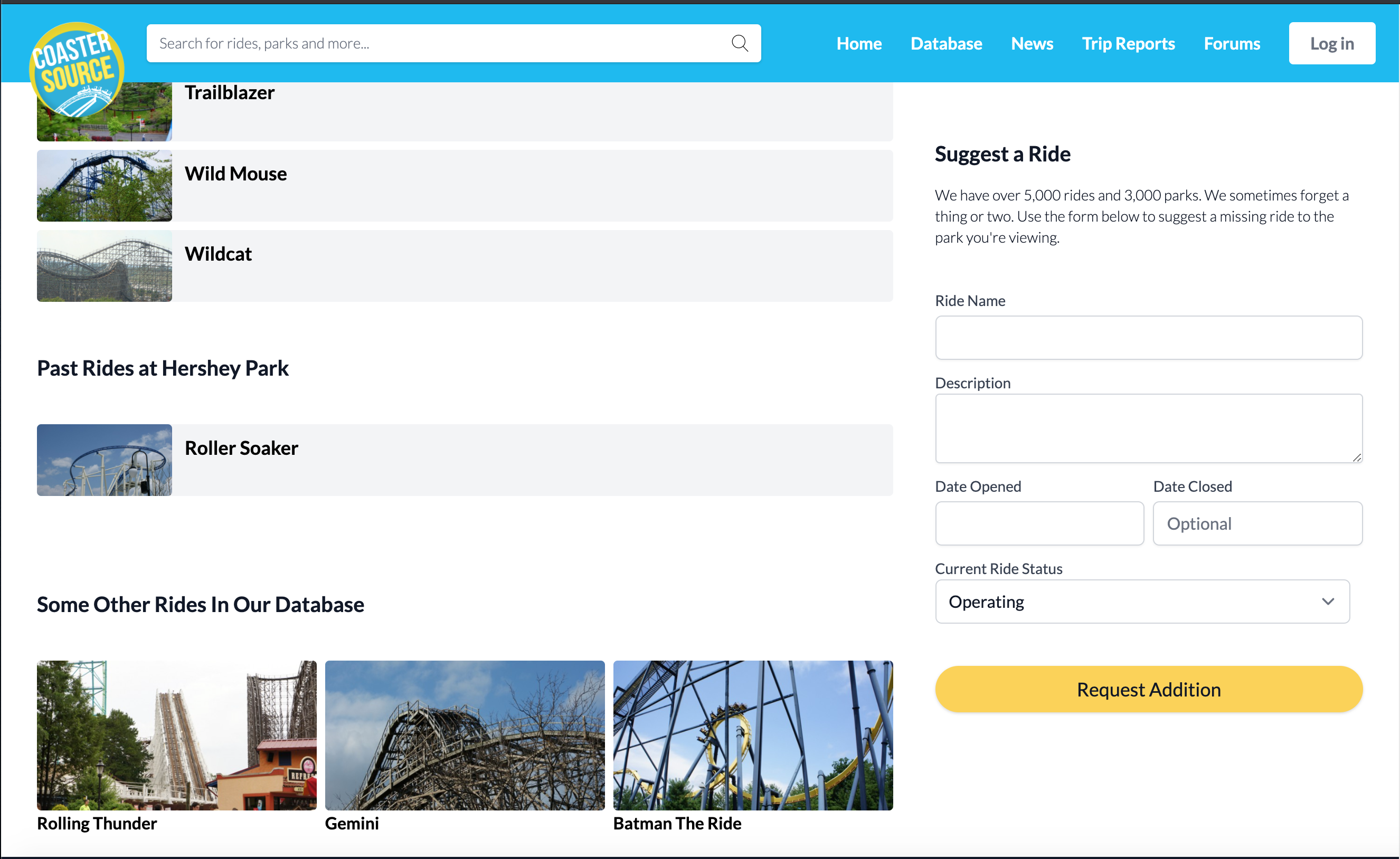The image size is (1400, 859).
Task: Go to the Database menu item
Action: (946, 44)
